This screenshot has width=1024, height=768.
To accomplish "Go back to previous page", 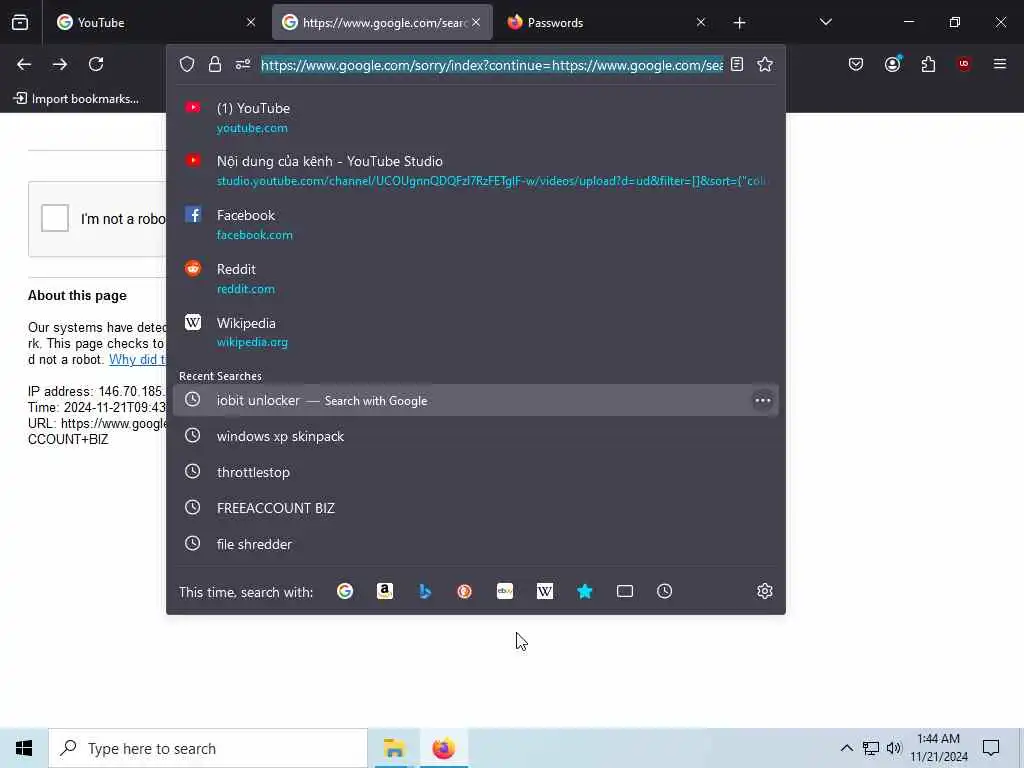I will pyautogui.click(x=24, y=64).
